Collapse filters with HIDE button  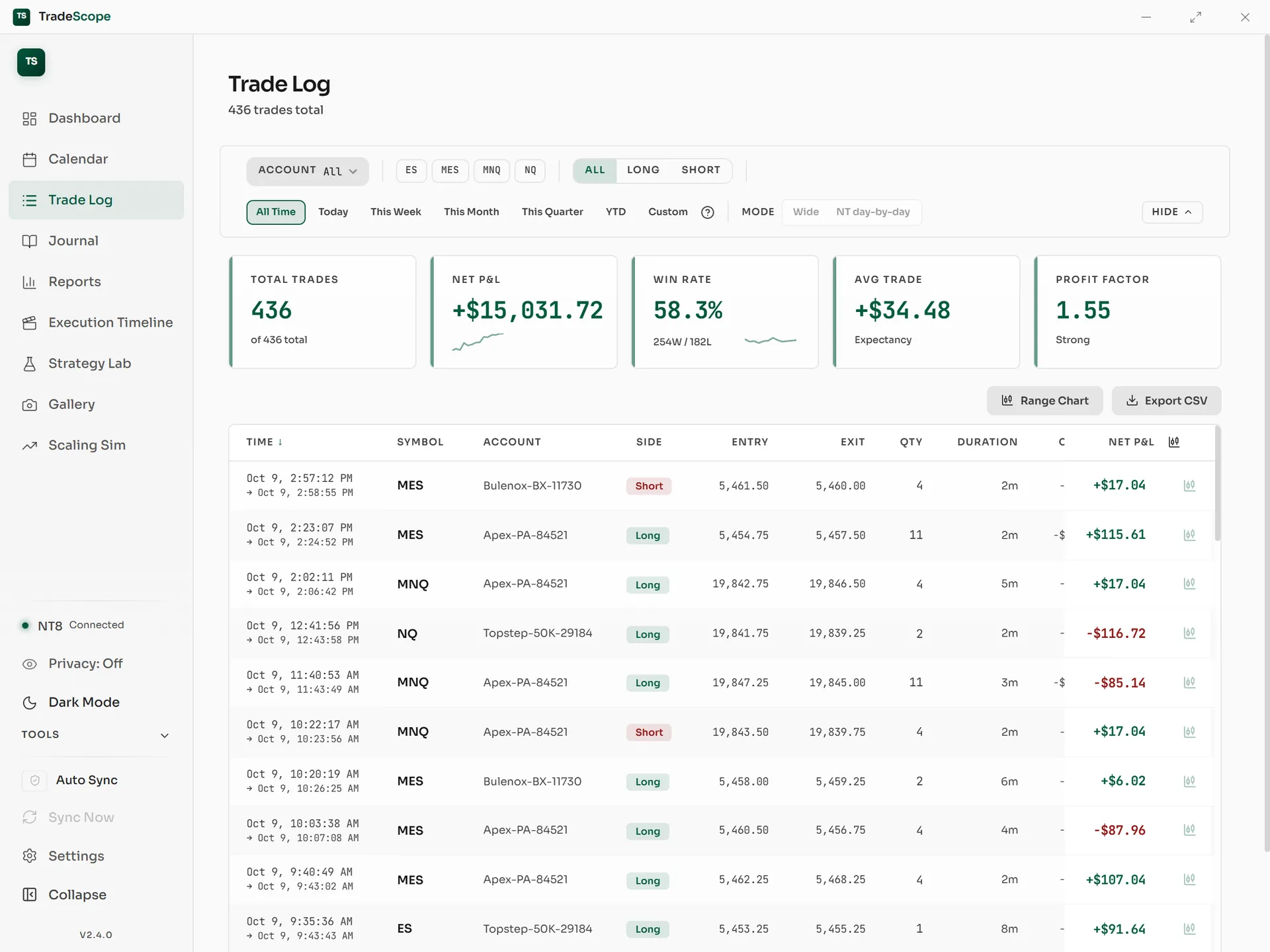click(1172, 212)
